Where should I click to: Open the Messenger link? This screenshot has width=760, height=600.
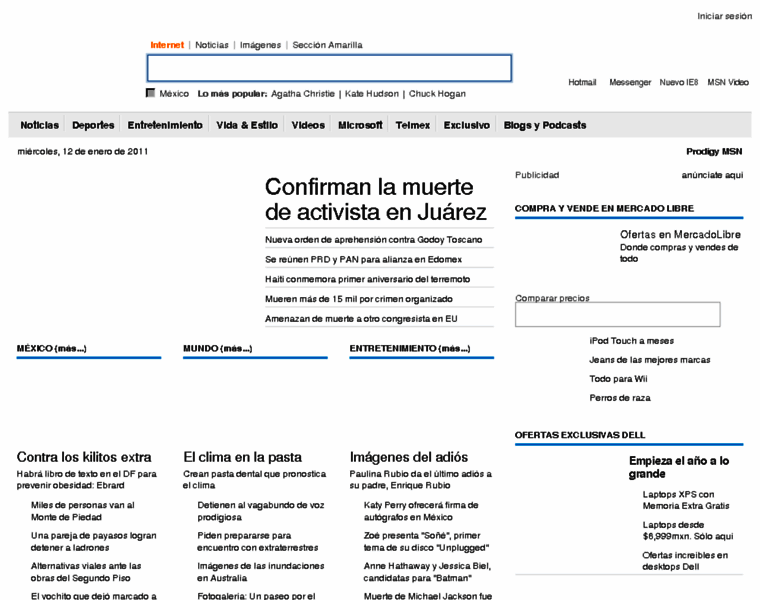[630, 82]
